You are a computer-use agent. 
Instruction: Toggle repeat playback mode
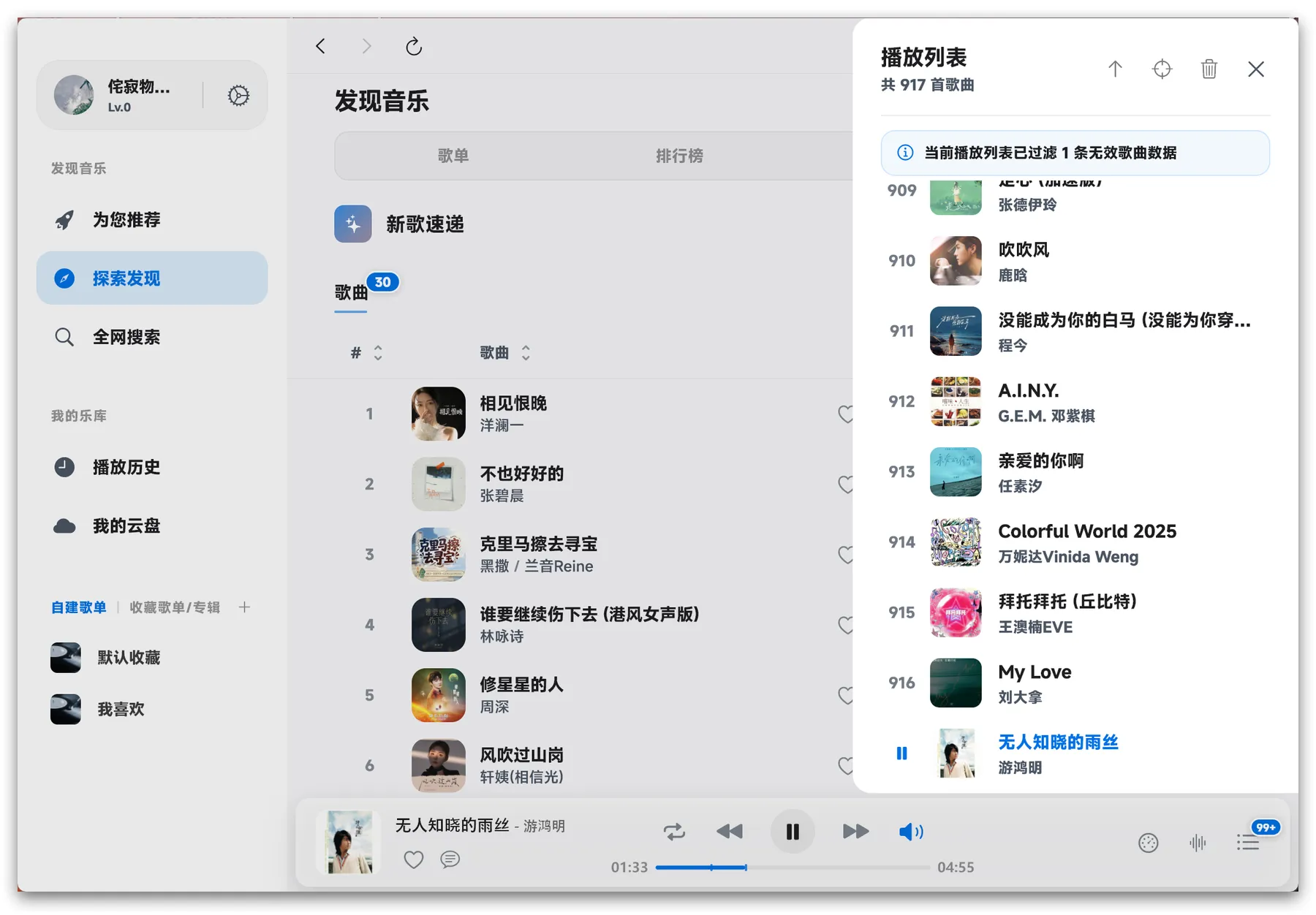click(674, 832)
